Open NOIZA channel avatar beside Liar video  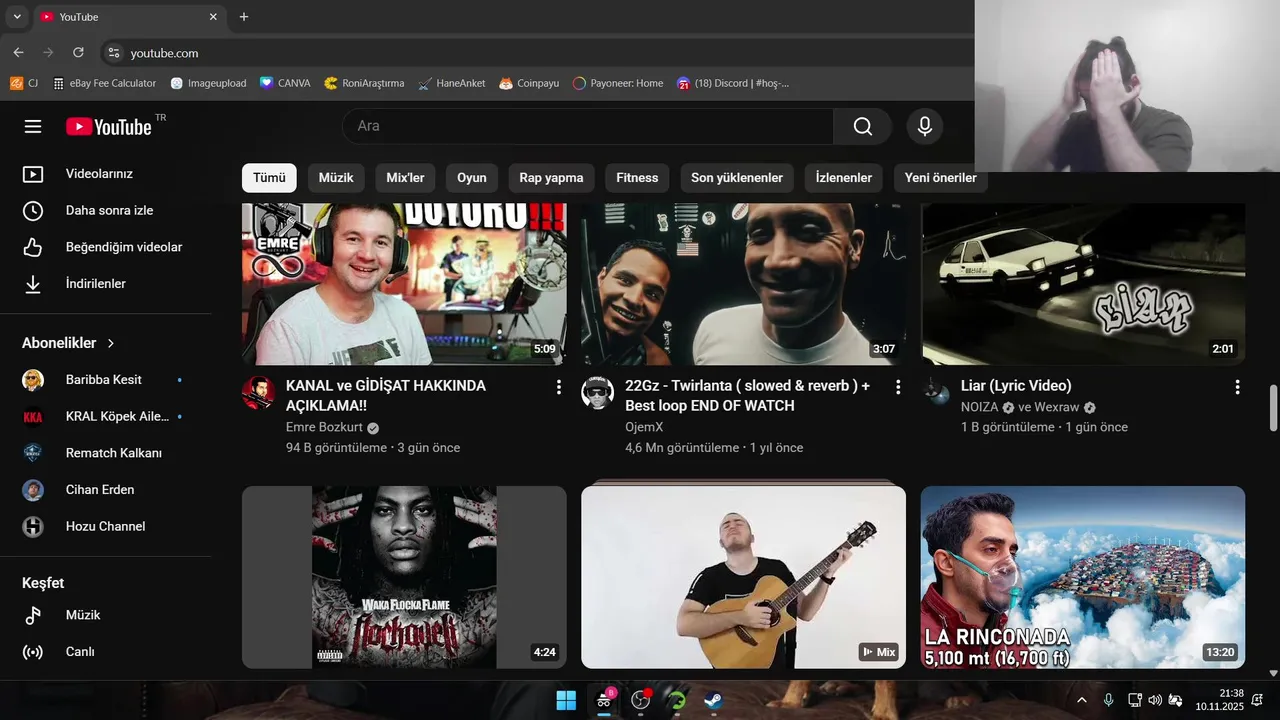[x=937, y=393]
